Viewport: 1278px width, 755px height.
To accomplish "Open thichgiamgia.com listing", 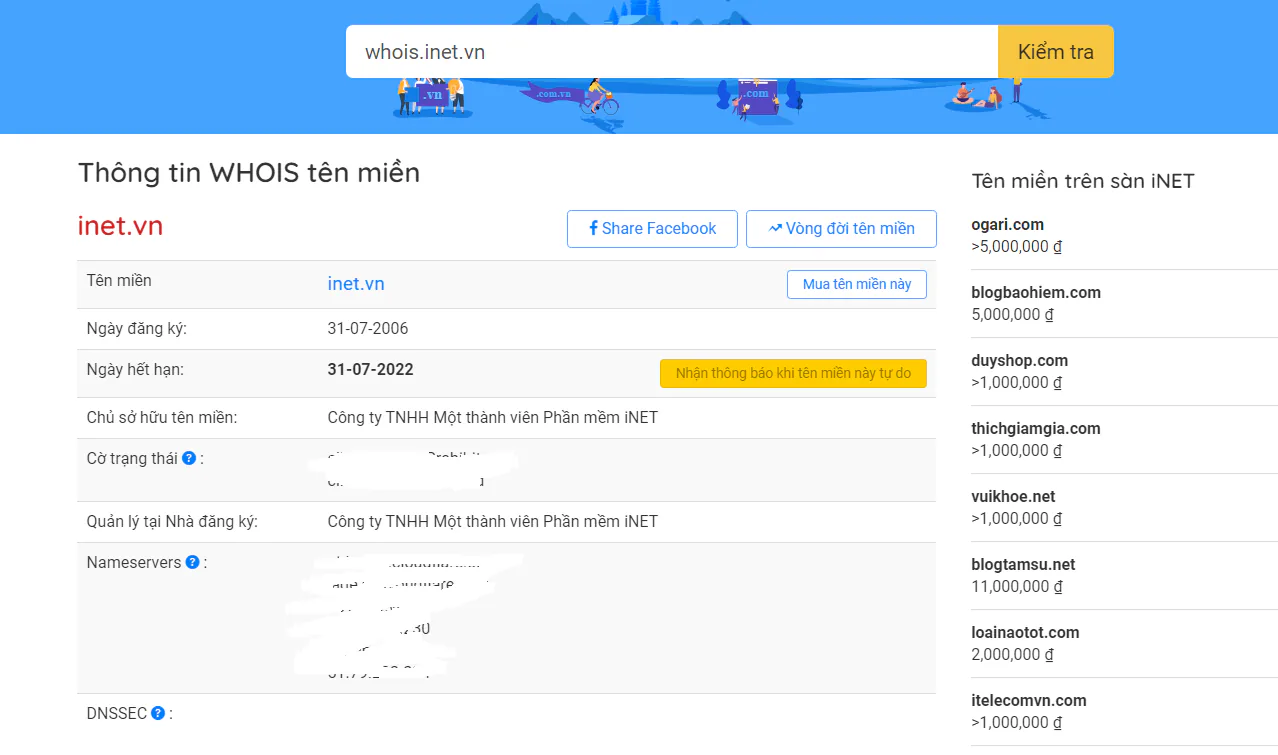I will click(x=1036, y=429).
